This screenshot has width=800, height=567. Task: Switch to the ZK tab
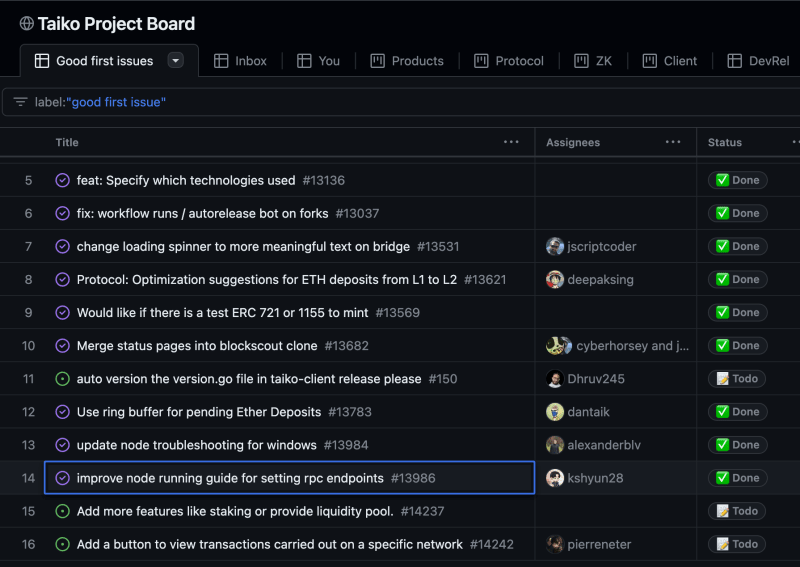(x=593, y=61)
